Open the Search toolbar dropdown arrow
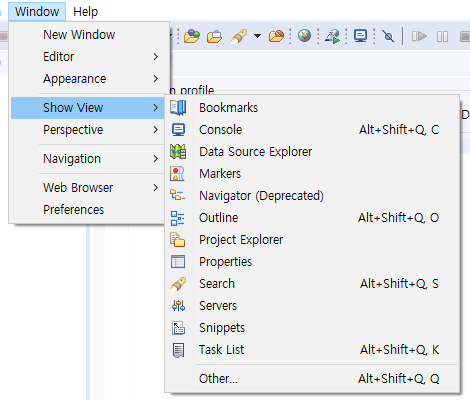The width and height of the screenshot is (470, 400). tap(257, 36)
